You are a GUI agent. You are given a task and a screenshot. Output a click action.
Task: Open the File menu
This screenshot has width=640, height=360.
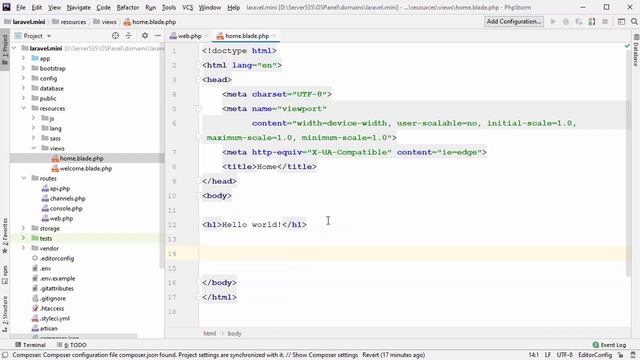click(x=21, y=7)
